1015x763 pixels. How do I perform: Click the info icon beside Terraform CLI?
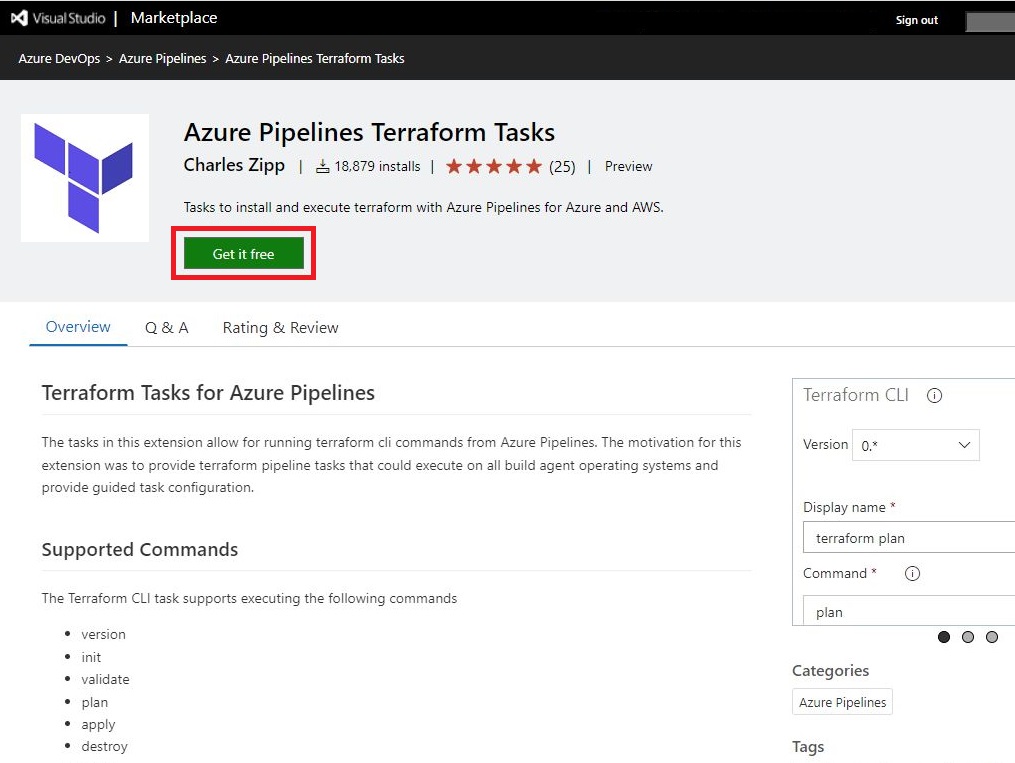[934, 395]
